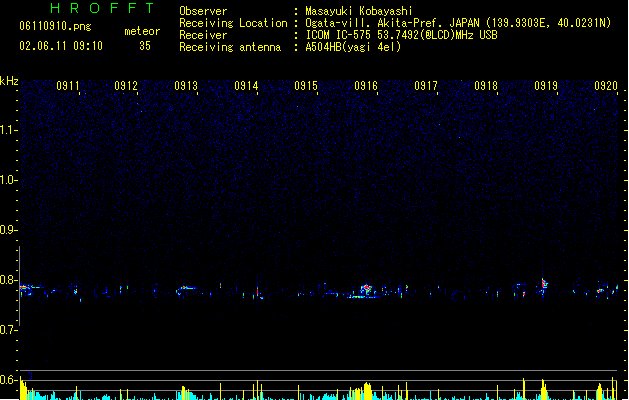This screenshot has height=400, width=629.
Task: Click the 0918 time marker
Action: pos(486,86)
